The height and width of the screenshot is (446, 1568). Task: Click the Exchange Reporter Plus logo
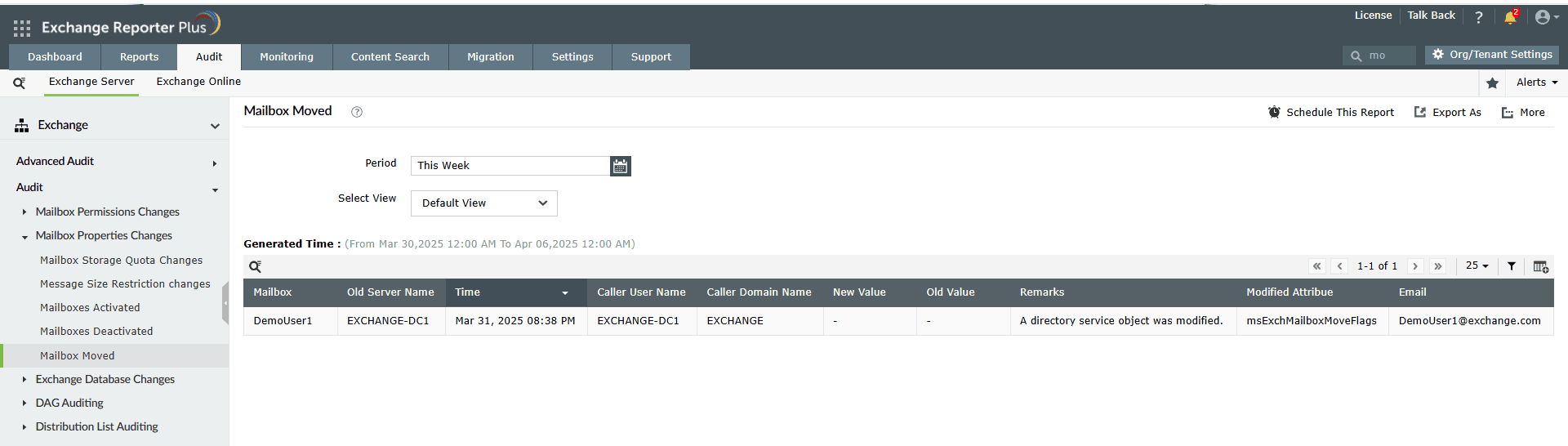(131, 26)
